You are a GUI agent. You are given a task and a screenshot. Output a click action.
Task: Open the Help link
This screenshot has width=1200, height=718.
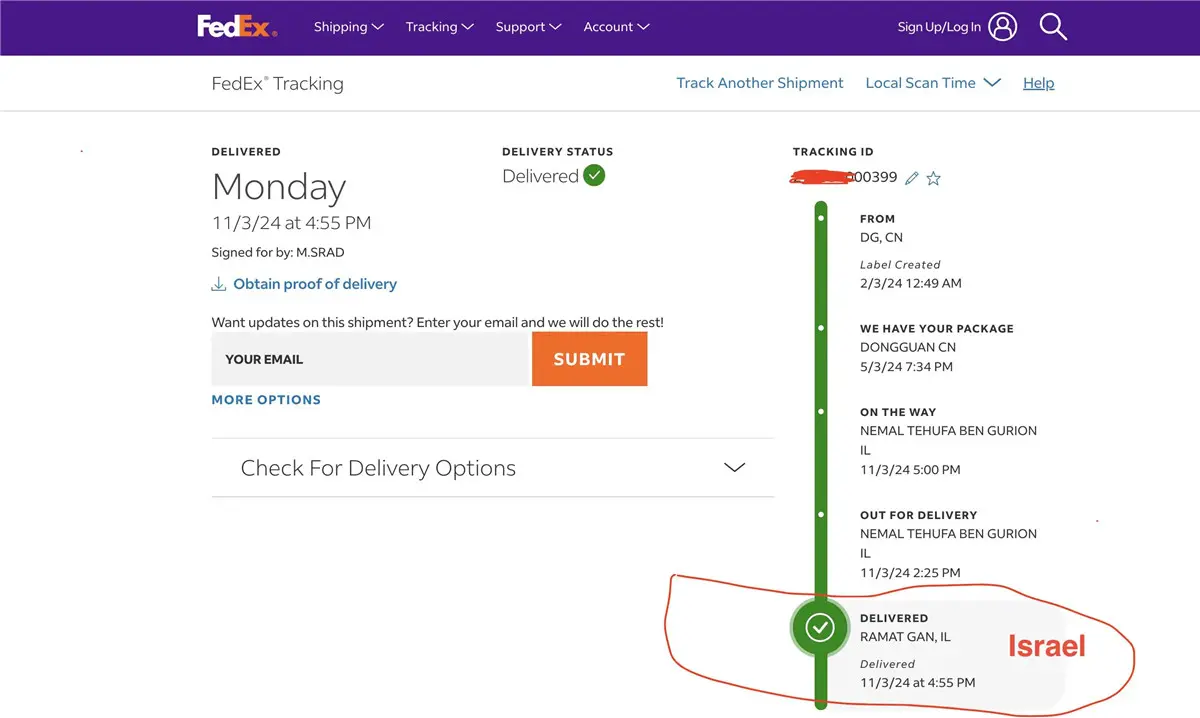[1038, 83]
